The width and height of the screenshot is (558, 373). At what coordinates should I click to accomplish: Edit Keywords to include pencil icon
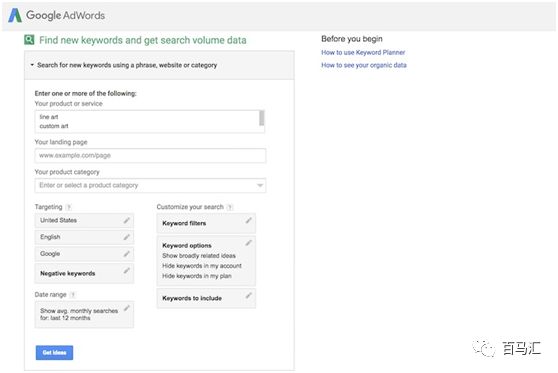click(x=248, y=295)
